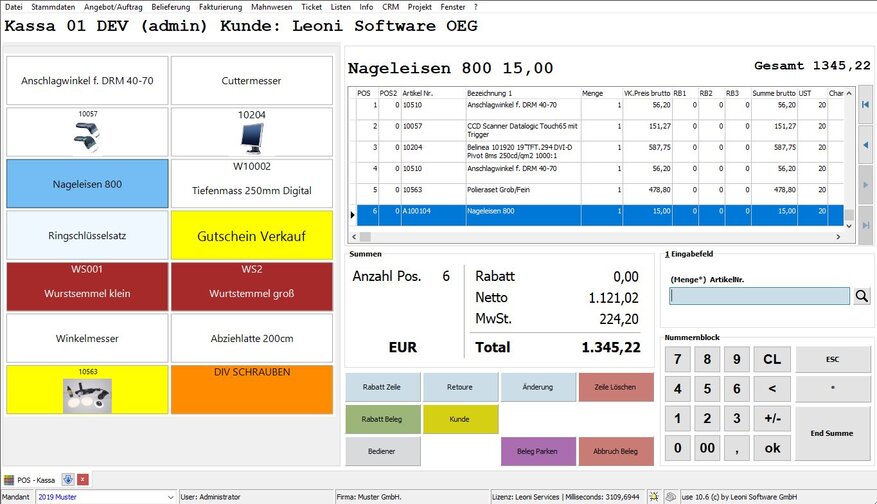Choose the Polierset product tile 10563
Image resolution: width=877 pixels, height=504 pixels.
(87, 389)
